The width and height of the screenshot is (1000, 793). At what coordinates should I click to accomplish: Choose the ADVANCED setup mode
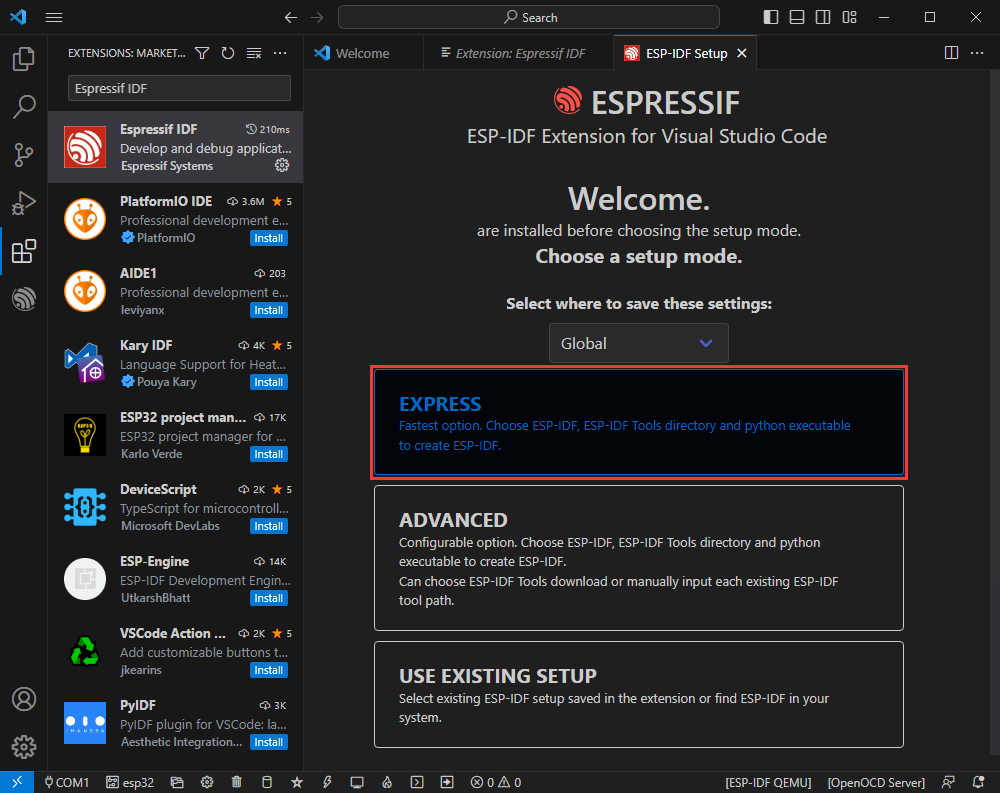tap(638, 558)
